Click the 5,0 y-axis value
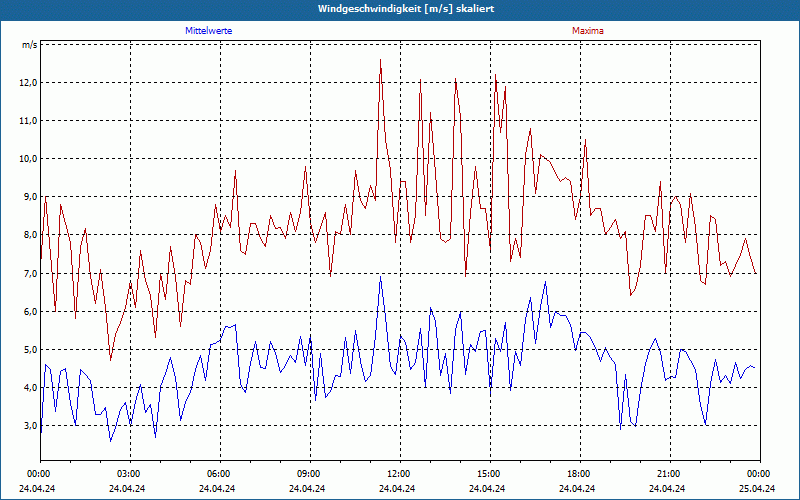This screenshot has width=800, height=500. 30,350
